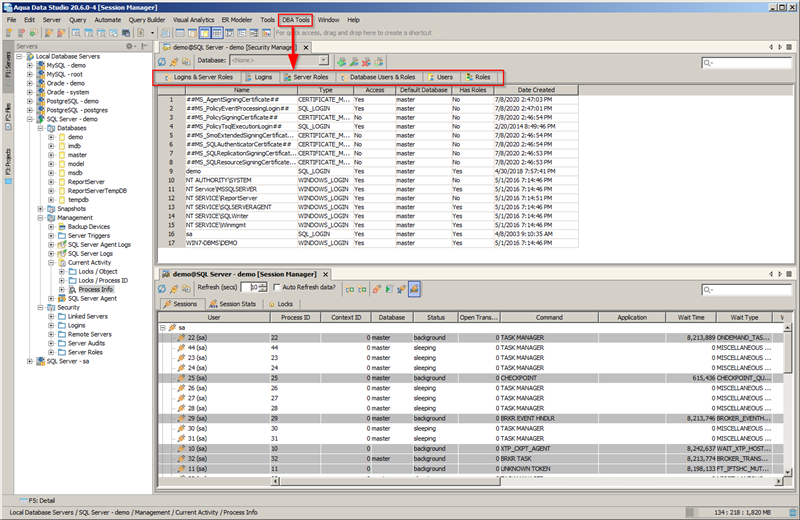Click the kill session red plug icon
Image resolution: width=800 pixels, height=520 pixels.
coord(377,289)
